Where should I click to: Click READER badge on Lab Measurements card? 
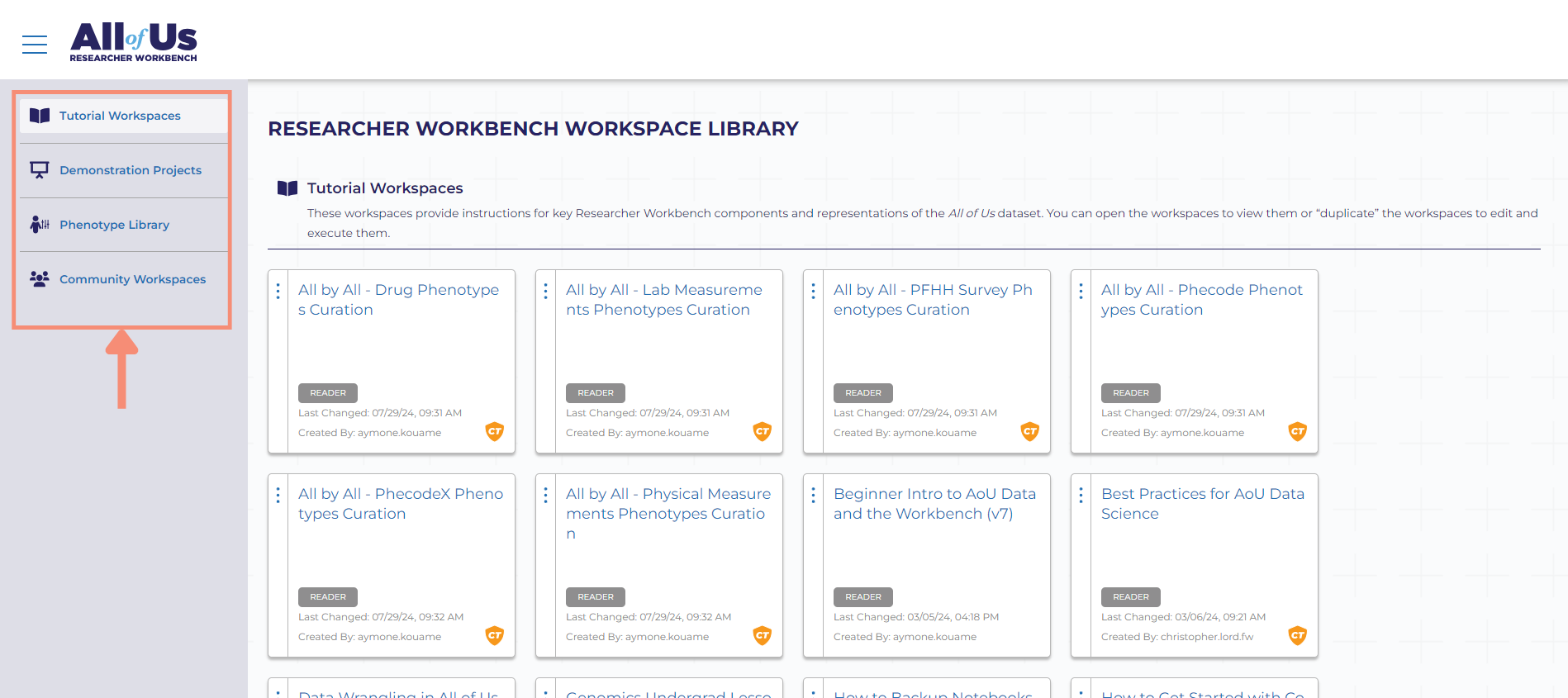click(x=596, y=393)
